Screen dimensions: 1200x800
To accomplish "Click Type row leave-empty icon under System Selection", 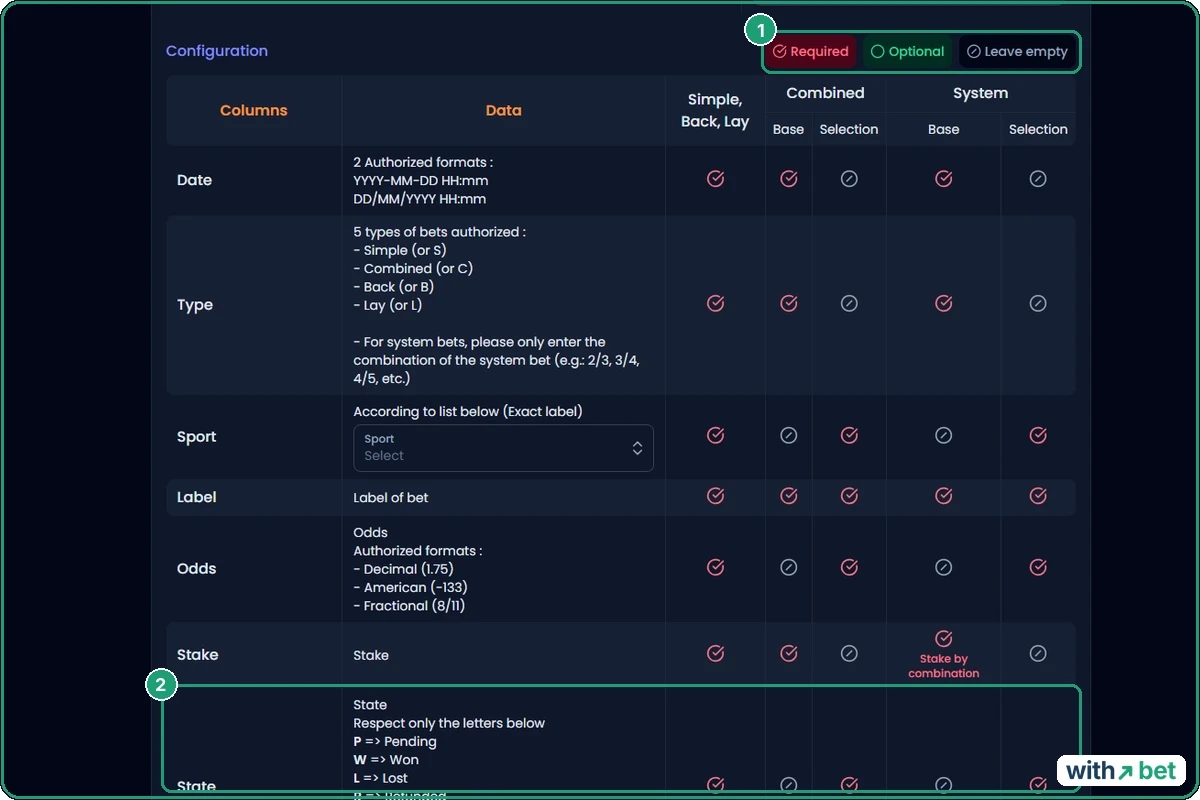I will tap(1038, 303).
